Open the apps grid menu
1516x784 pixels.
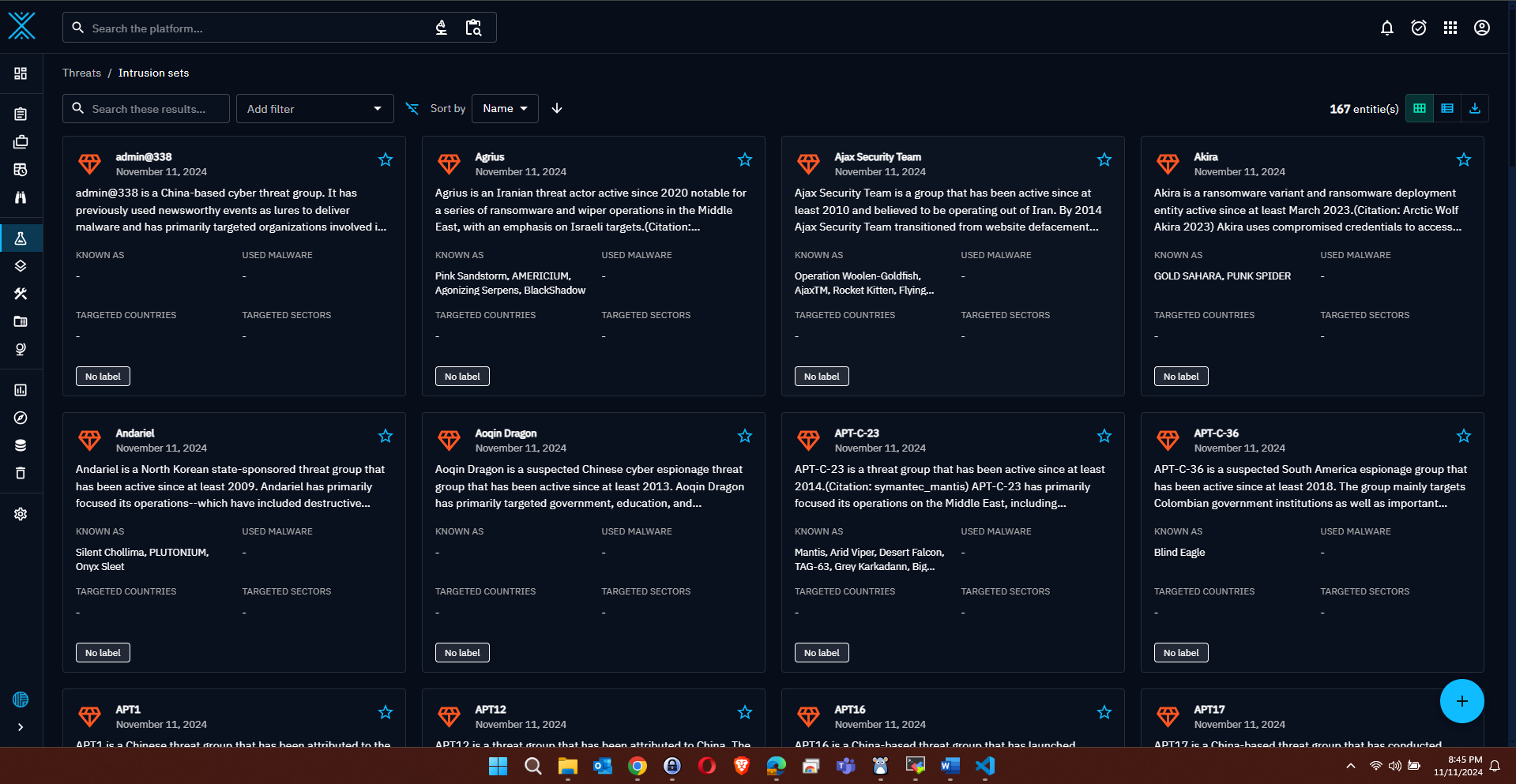pos(1450,28)
